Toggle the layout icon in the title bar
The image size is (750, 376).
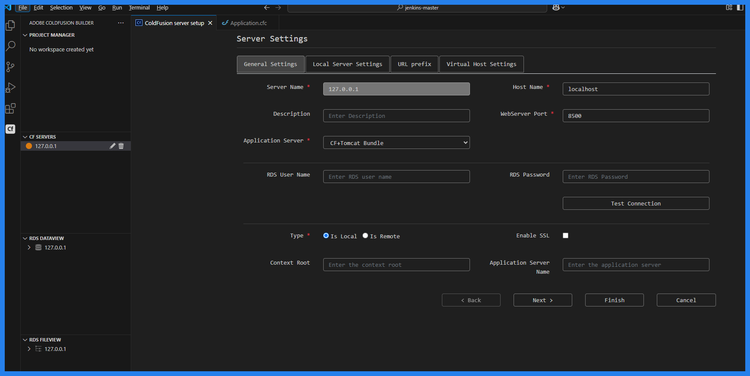click(x=729, y=8)
